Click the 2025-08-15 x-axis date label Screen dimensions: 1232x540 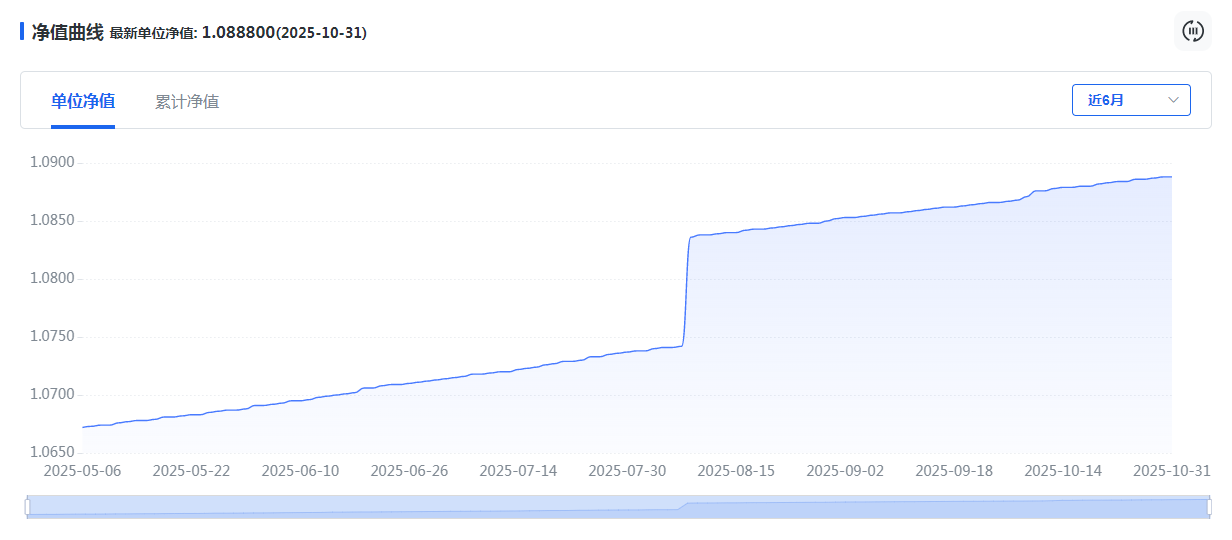736,470
